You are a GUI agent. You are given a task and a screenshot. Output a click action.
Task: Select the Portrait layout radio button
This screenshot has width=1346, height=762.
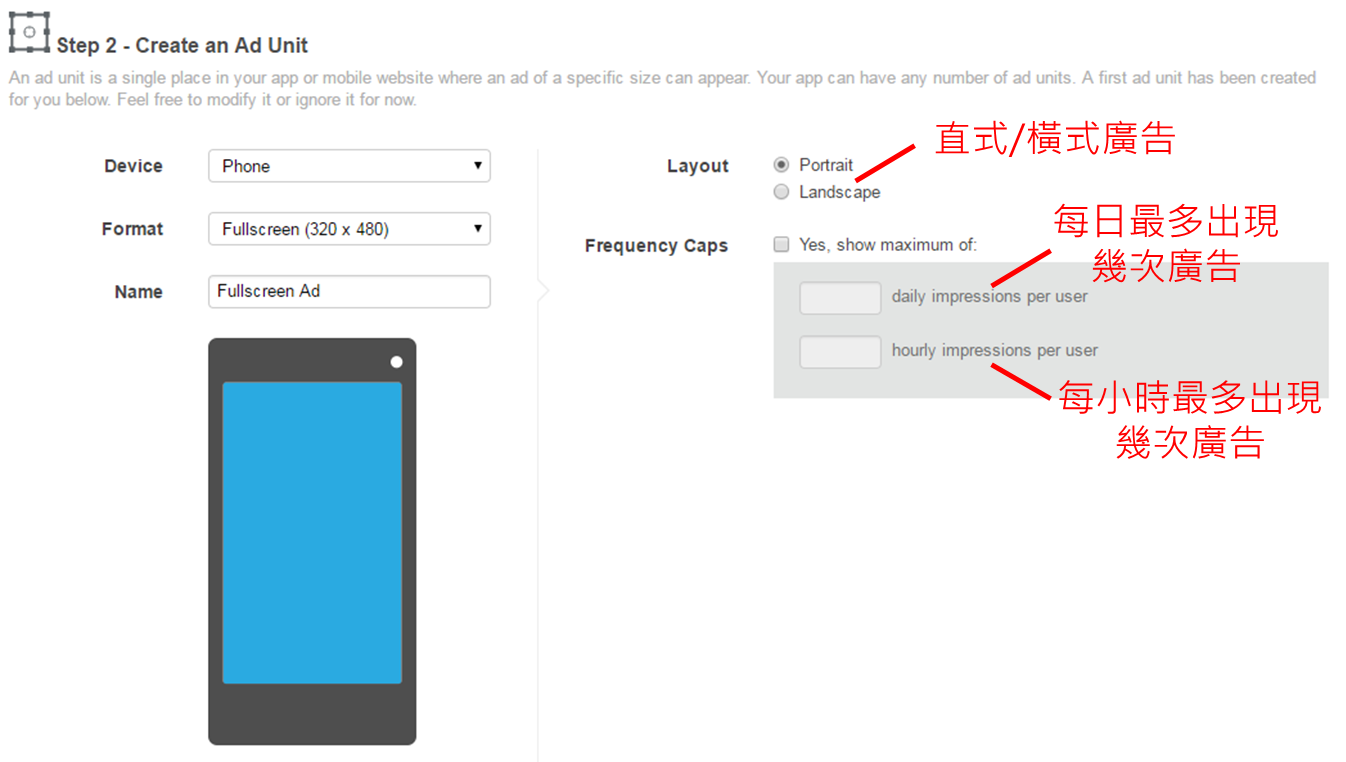coord(782,165)
